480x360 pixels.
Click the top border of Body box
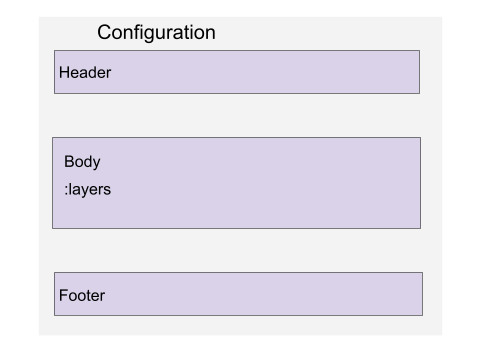(x=237, y=137)
